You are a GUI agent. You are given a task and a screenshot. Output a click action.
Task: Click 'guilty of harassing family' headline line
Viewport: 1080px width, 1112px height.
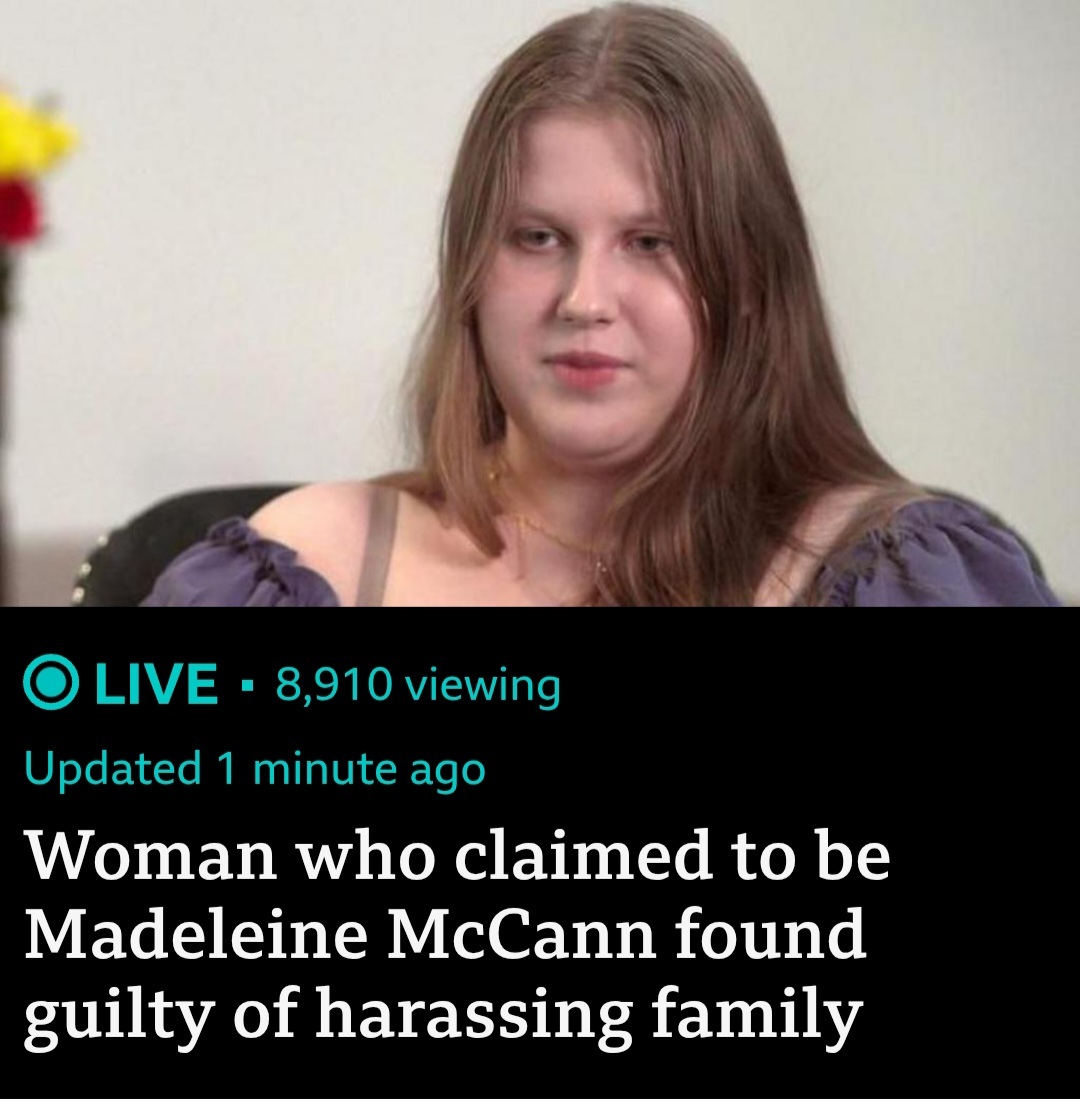pos(444,1016)
